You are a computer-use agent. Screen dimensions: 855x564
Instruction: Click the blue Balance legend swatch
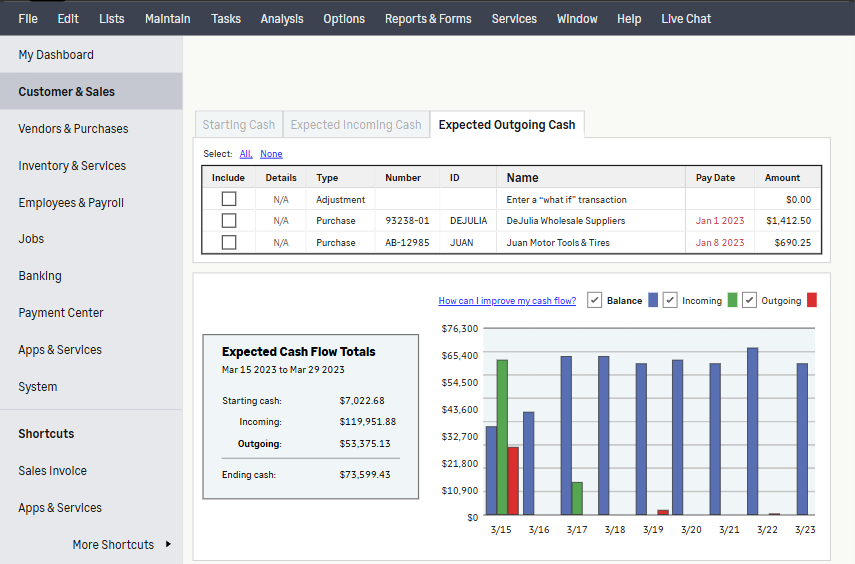click(653, 300)
